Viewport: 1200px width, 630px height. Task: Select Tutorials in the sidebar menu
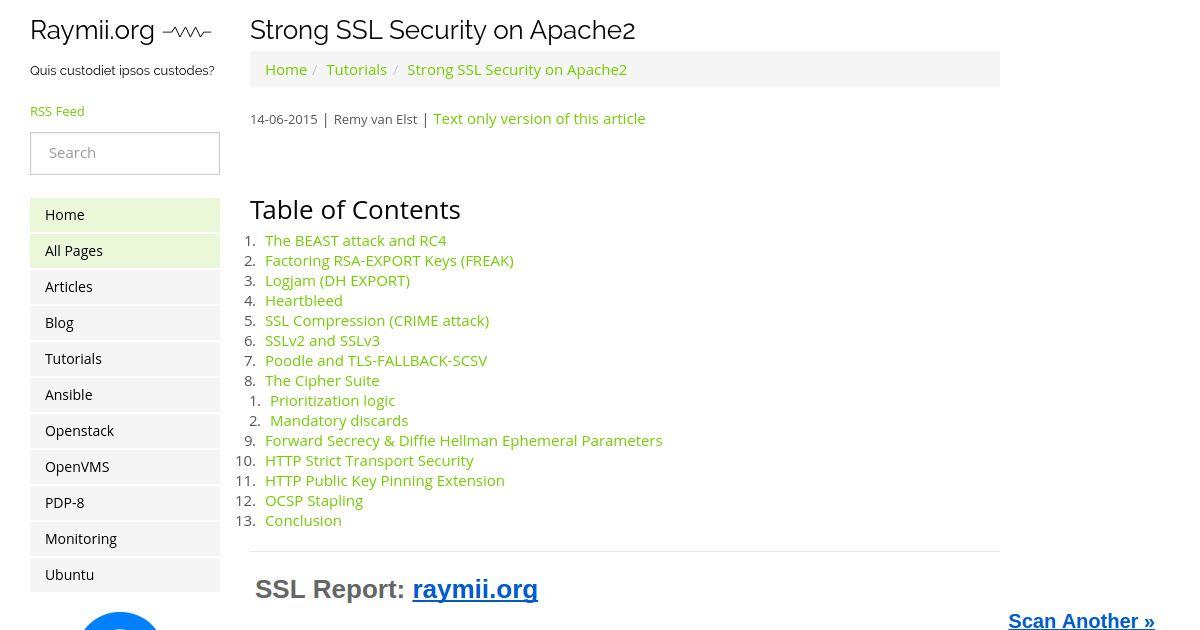[x=125, y=359]
